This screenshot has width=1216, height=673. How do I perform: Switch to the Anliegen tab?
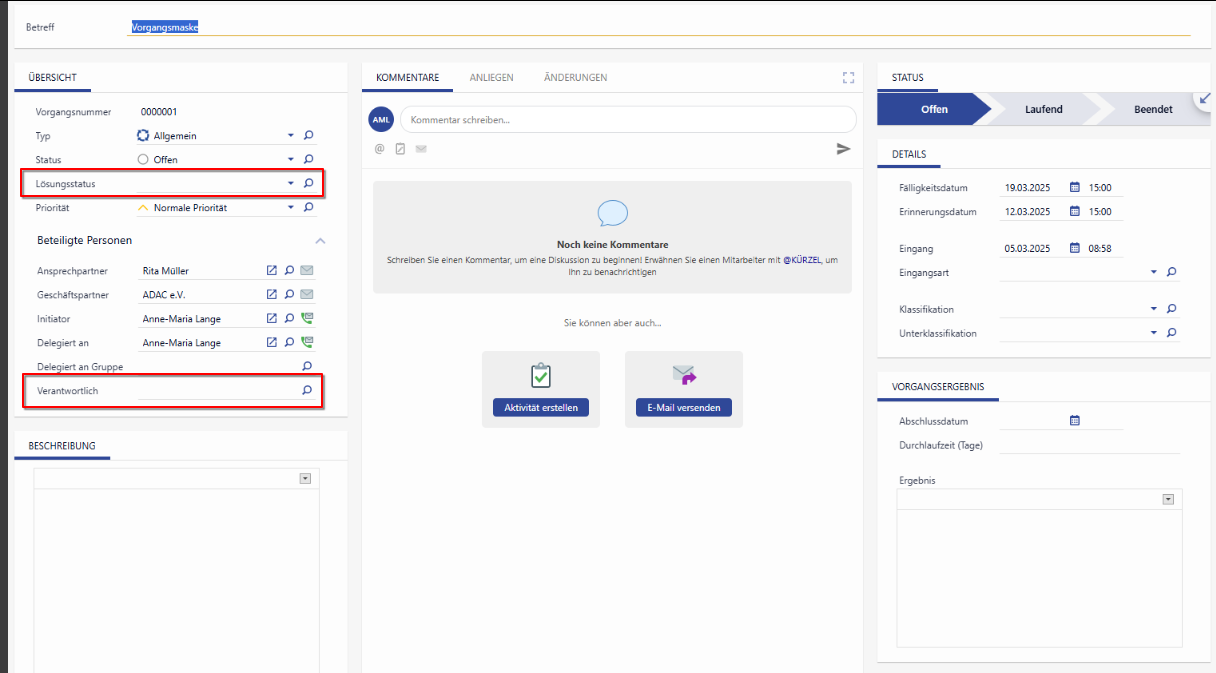(491, 77)
